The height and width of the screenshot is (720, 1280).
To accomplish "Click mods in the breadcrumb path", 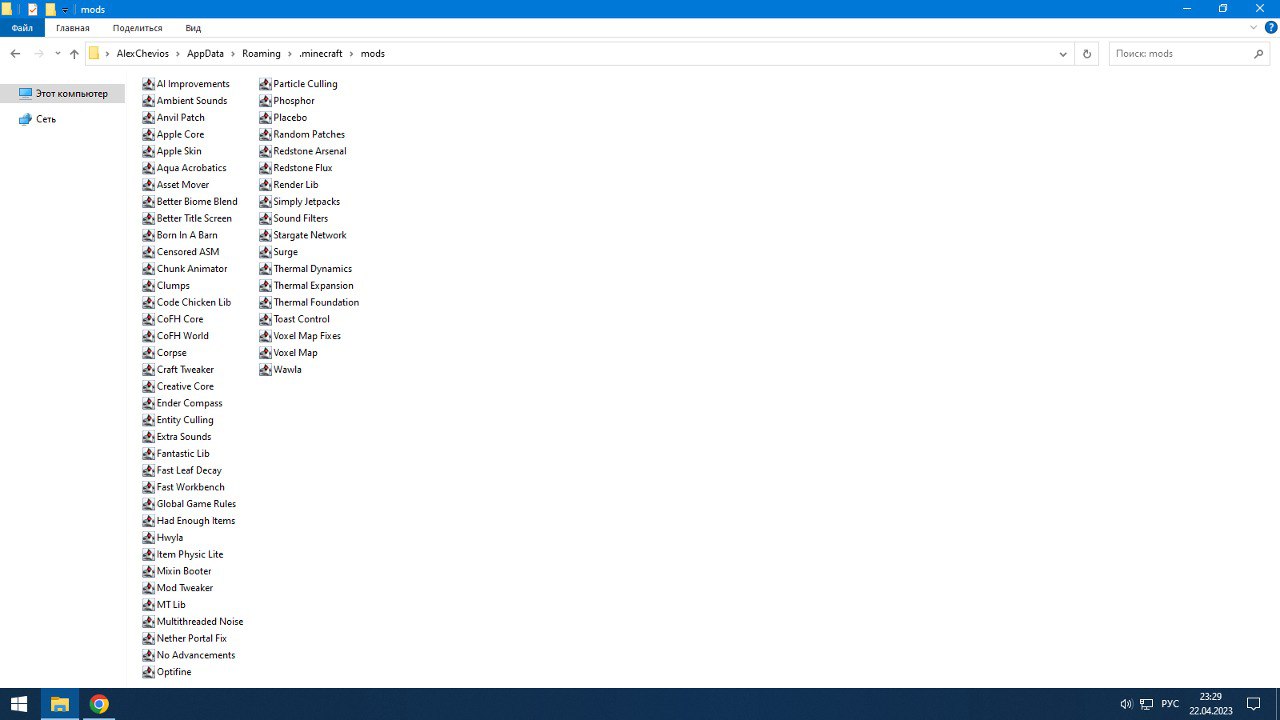I will click(373, 54).
